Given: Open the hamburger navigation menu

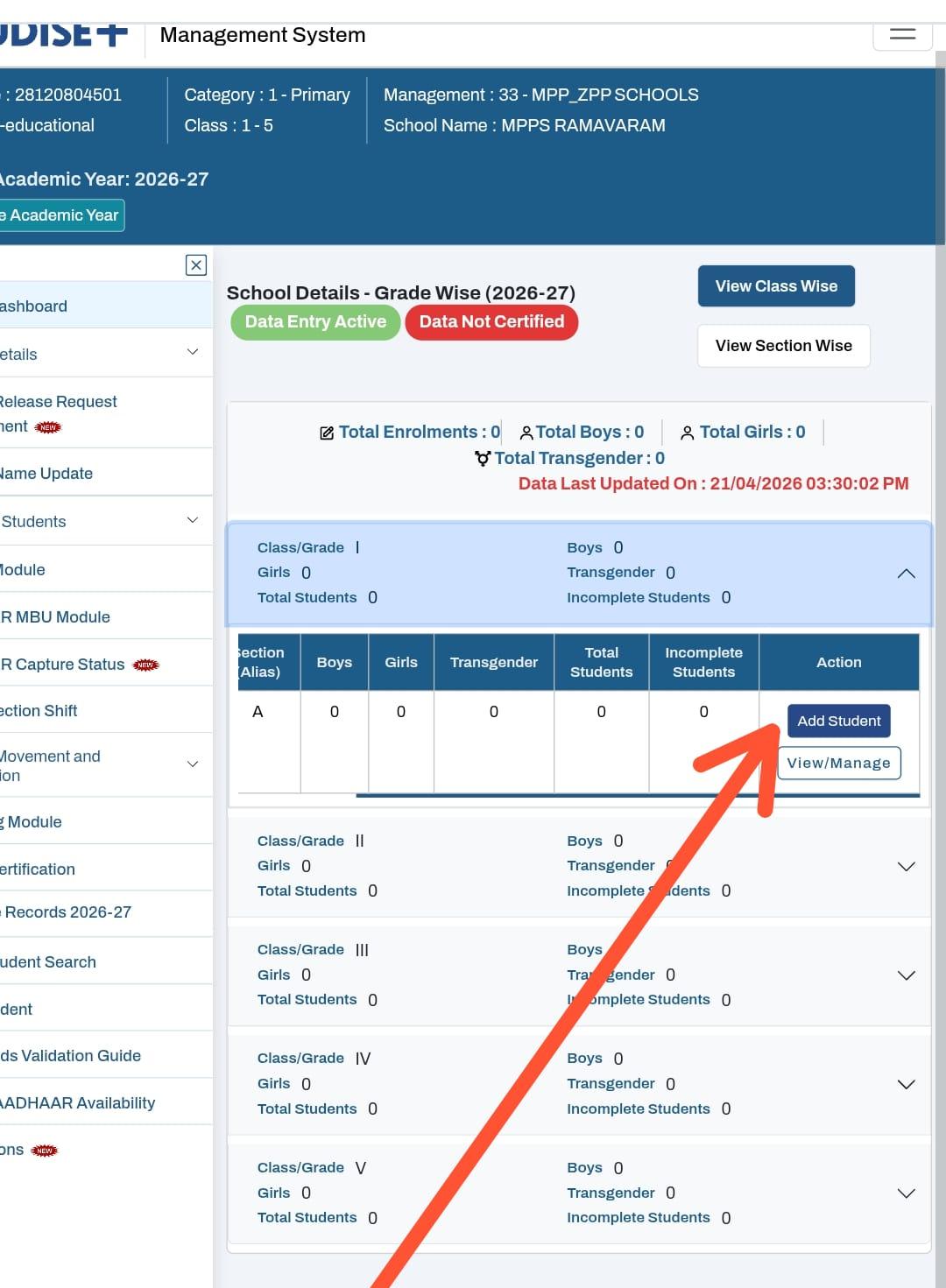Looking at the screenshot, I should click(x=902, y=34).
